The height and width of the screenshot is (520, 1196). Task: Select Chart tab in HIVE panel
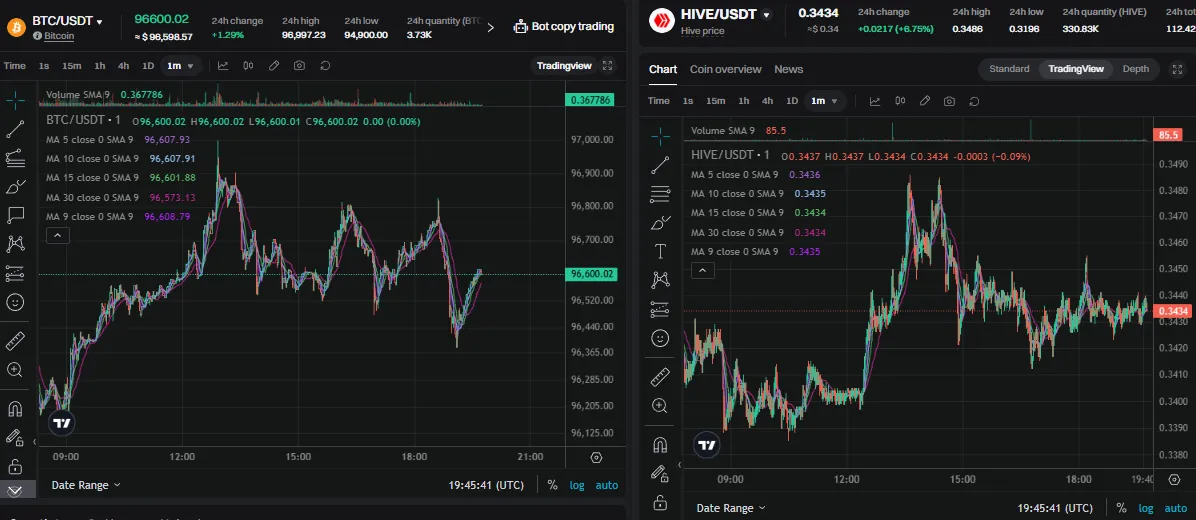coord(663,69)
